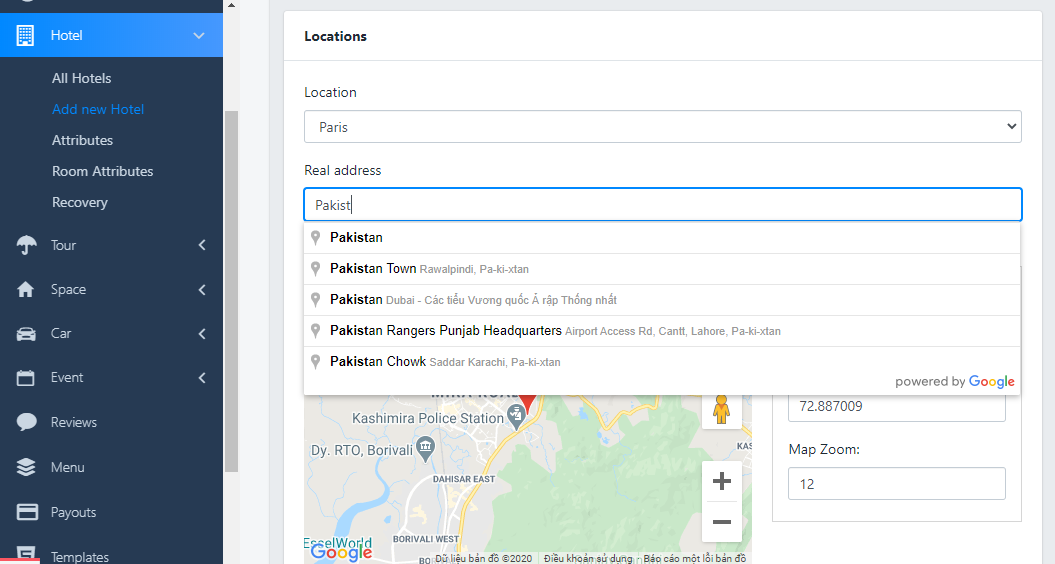
Task: Select Pakistan Town Rawalpindi suggestion
Action: [x=430, y=269]
